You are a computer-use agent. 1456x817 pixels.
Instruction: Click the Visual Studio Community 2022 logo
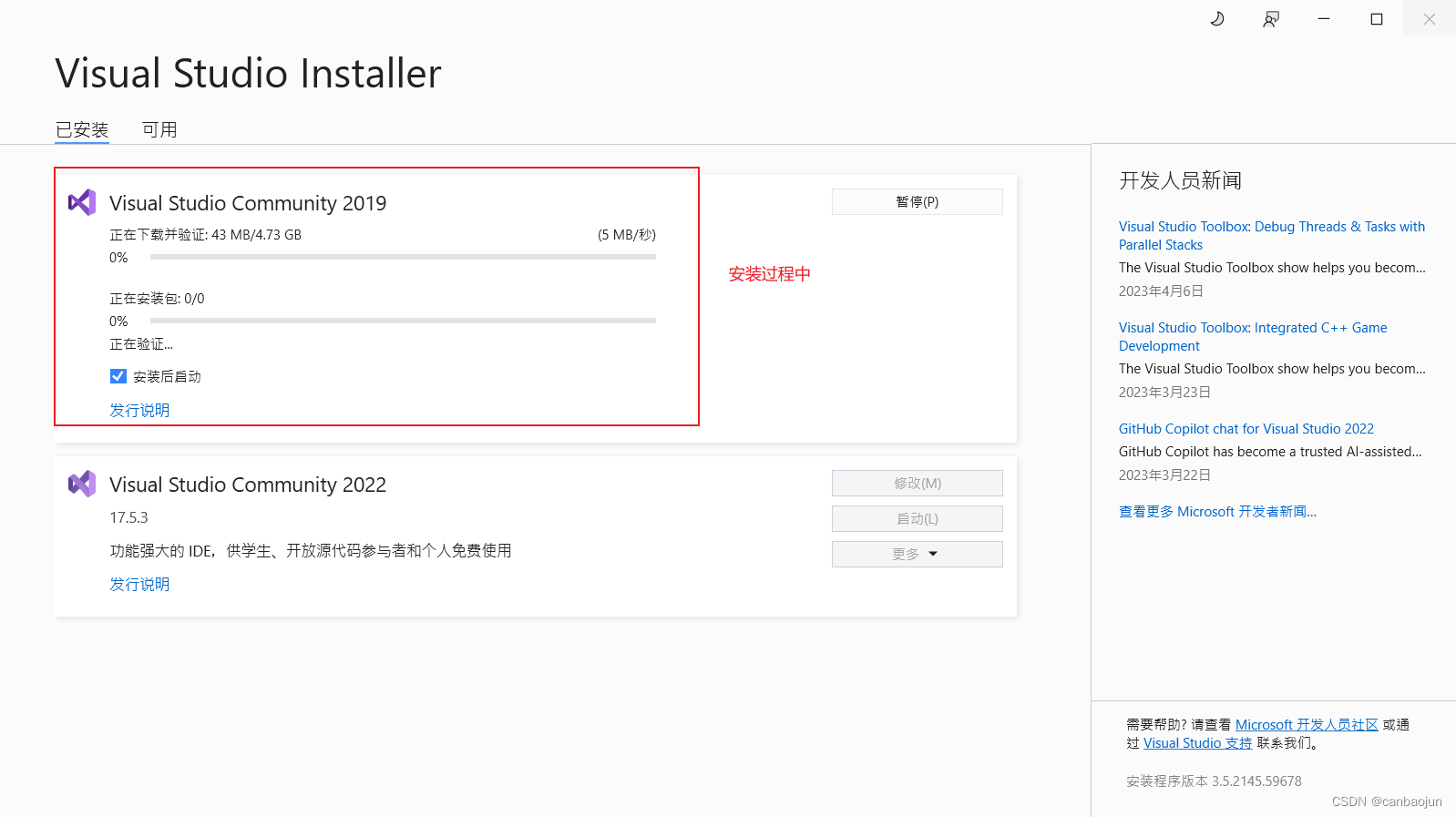coord(82,484)
